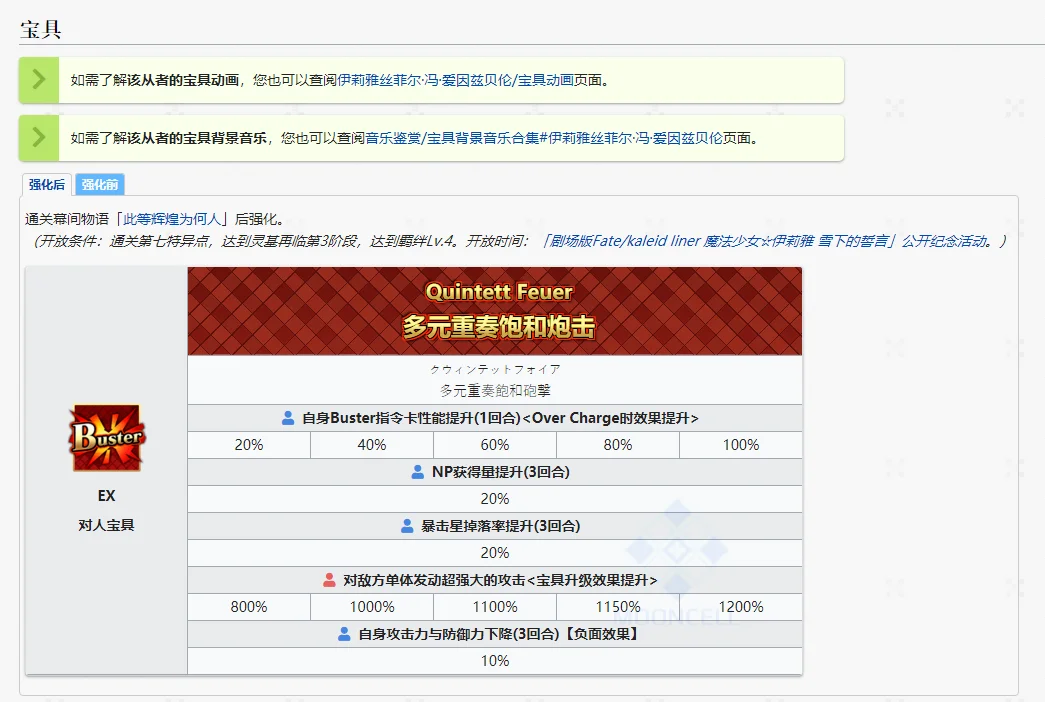This screenshot has width=1045, height=702.
Task: Click the Buster command card icon
Action: 107,437
